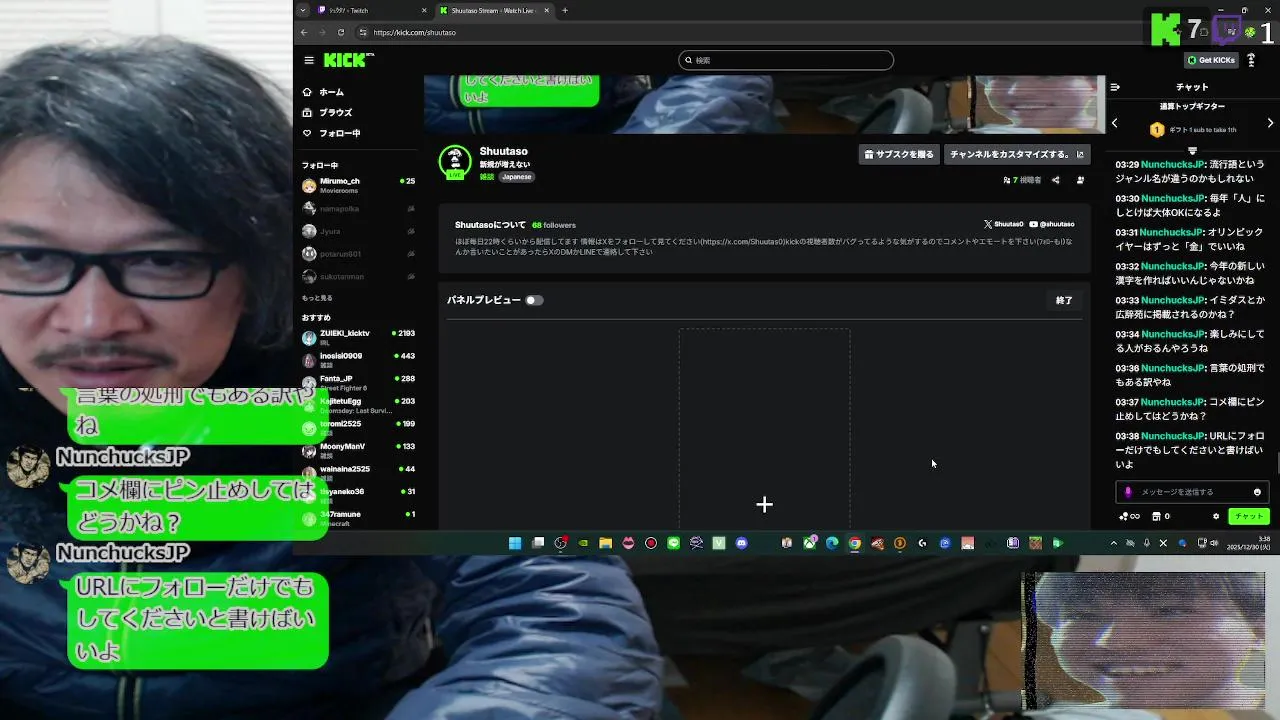Click the Japanese language tag
Viewport: 1280px width, 720px height.
click(516, 177)
